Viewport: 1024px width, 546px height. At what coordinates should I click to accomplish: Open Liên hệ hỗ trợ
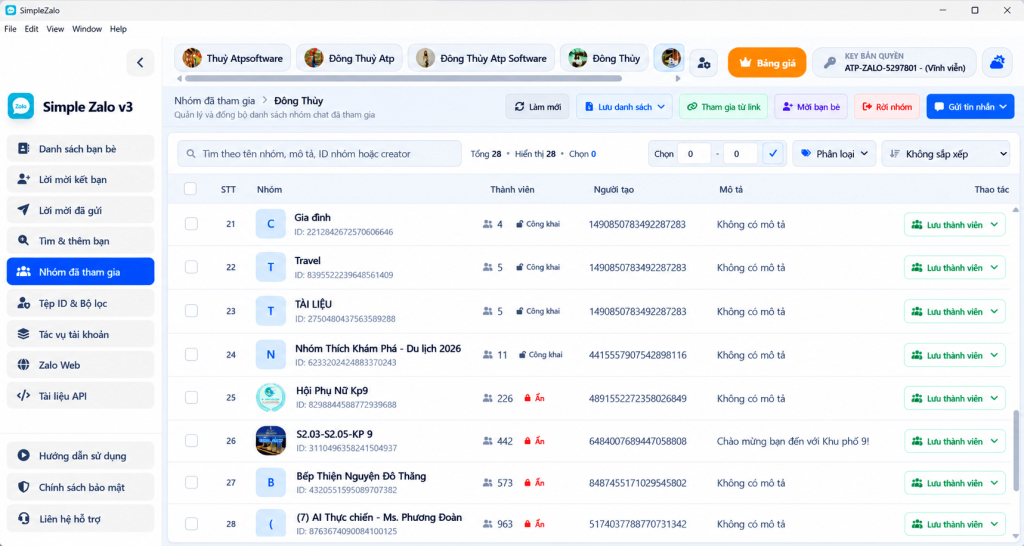80,519
